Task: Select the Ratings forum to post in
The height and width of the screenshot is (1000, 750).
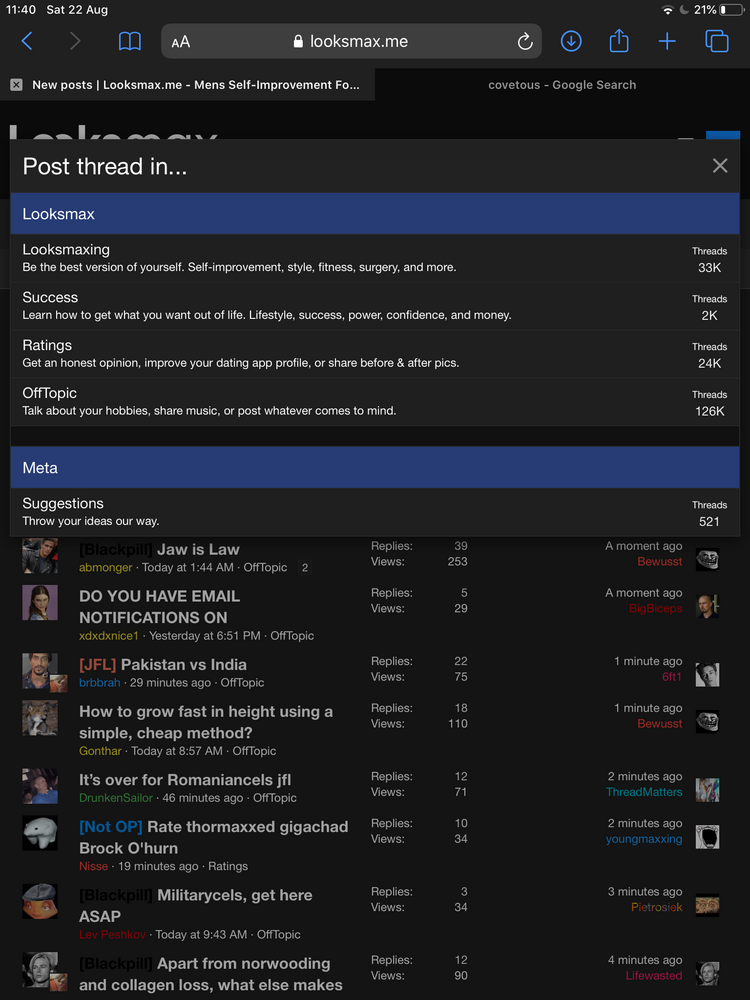Action: tap(47, 346)
